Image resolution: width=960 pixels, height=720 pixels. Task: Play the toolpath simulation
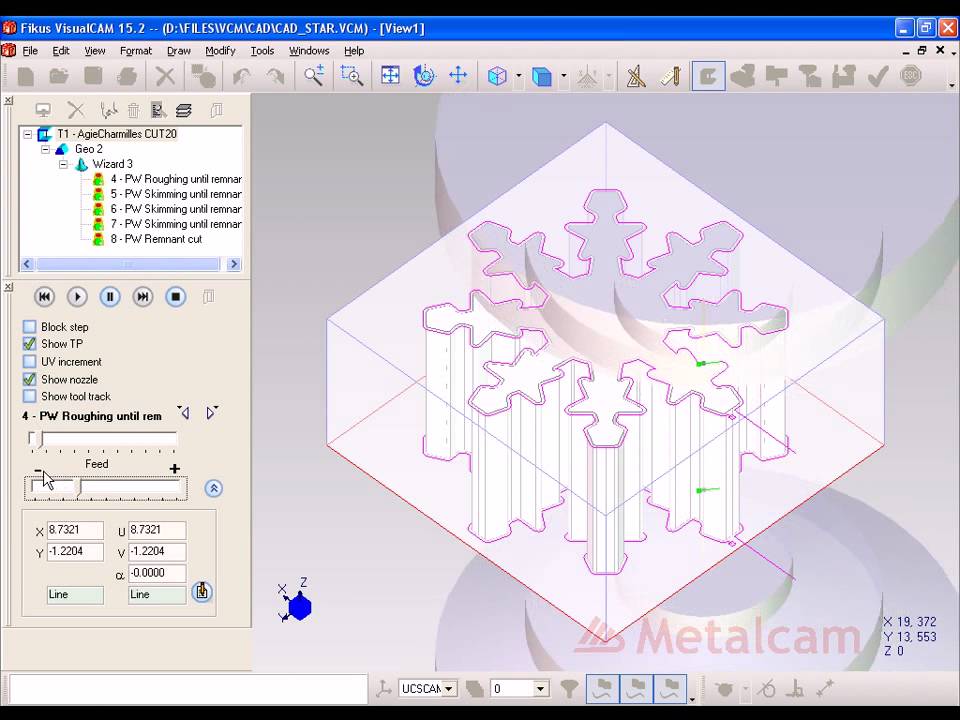pos(77,297)
